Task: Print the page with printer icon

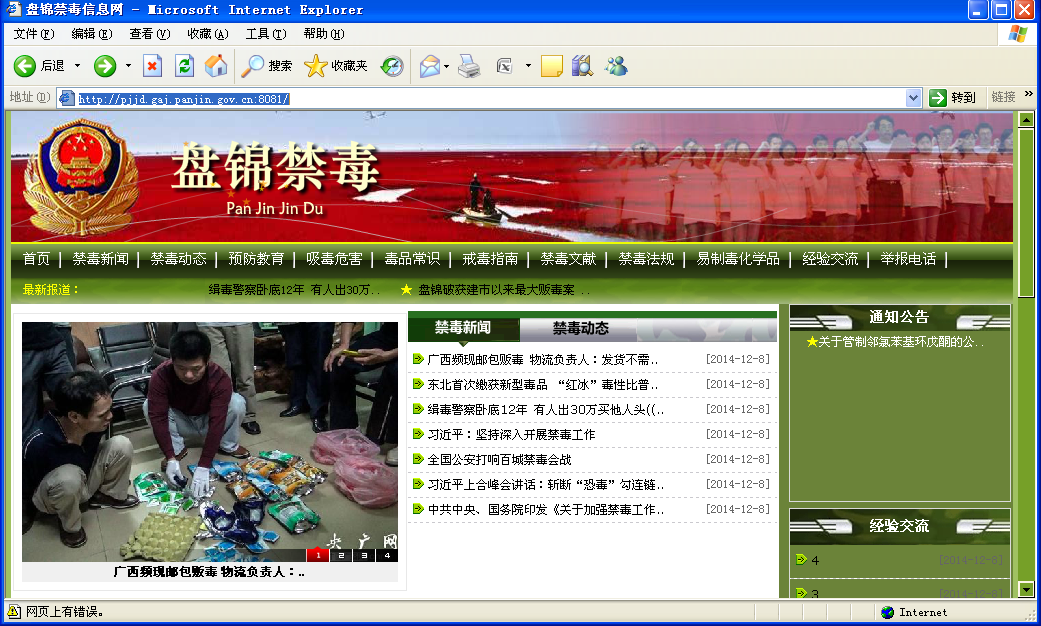Action: point(469,66)
